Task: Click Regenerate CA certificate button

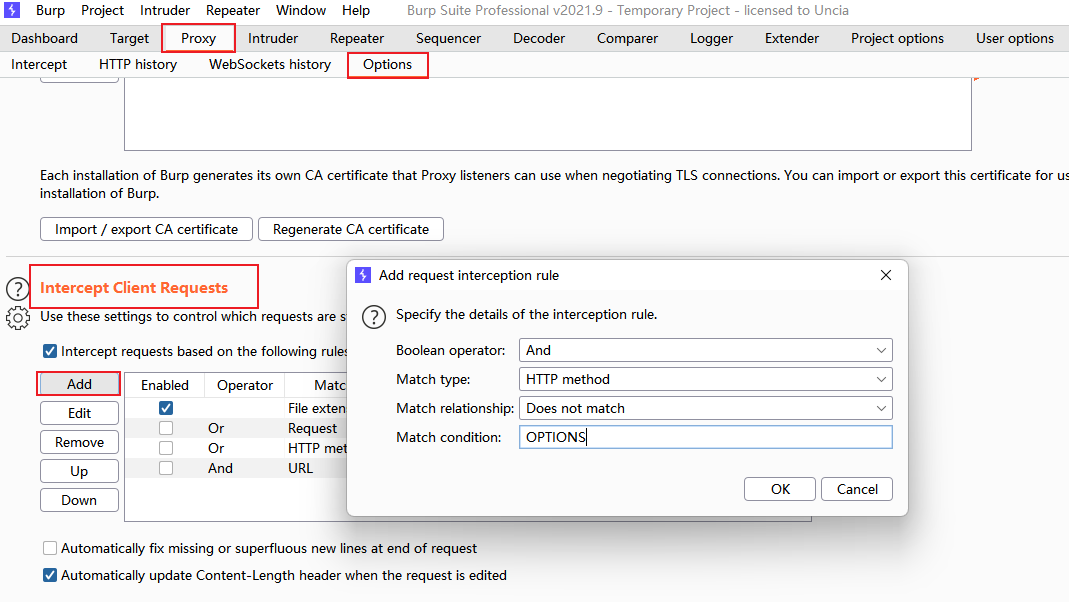Action: (351, 229)
